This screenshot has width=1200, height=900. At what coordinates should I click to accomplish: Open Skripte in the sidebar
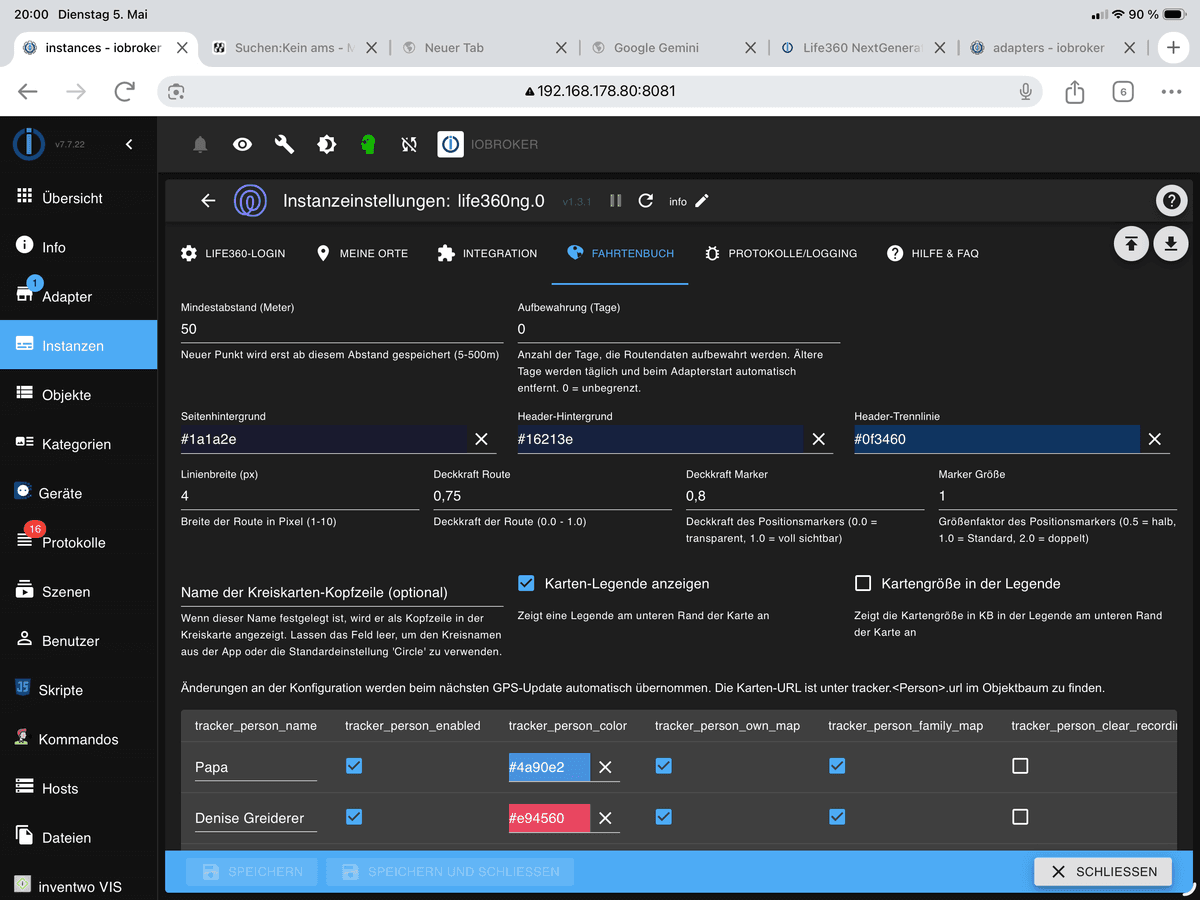pyautogui.click(x=78, y=690)
